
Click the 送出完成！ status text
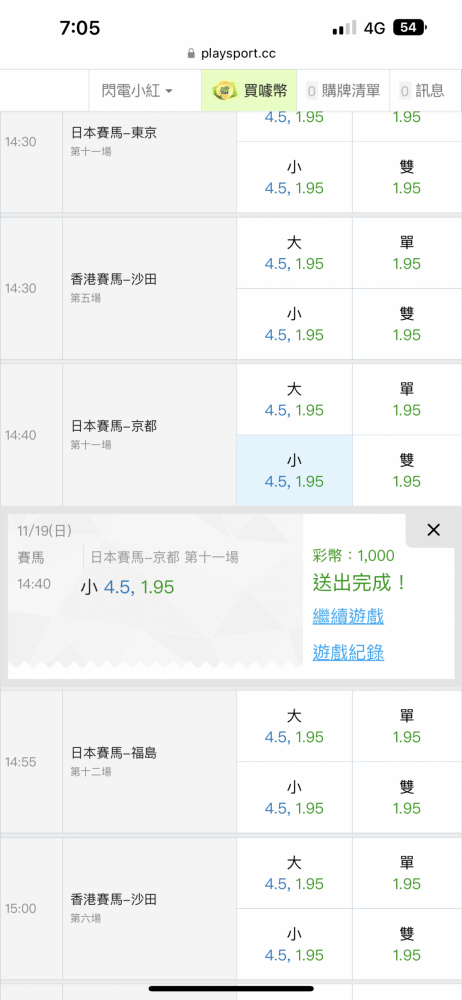360,583
